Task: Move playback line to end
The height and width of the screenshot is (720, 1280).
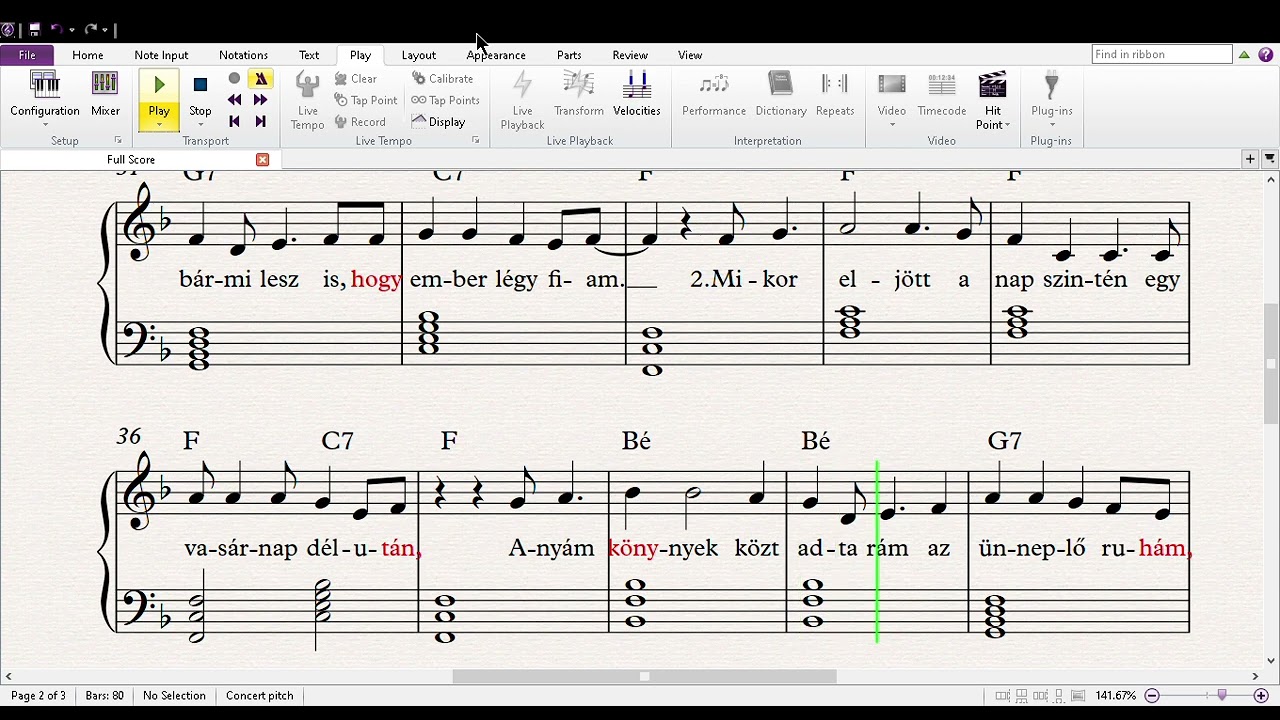Action: click(260, 121)
